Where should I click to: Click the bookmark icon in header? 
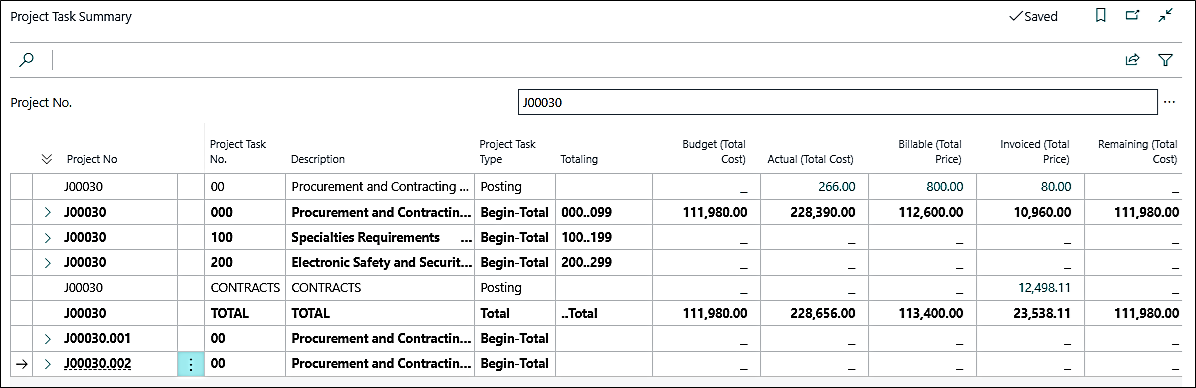coord(1100,16)
